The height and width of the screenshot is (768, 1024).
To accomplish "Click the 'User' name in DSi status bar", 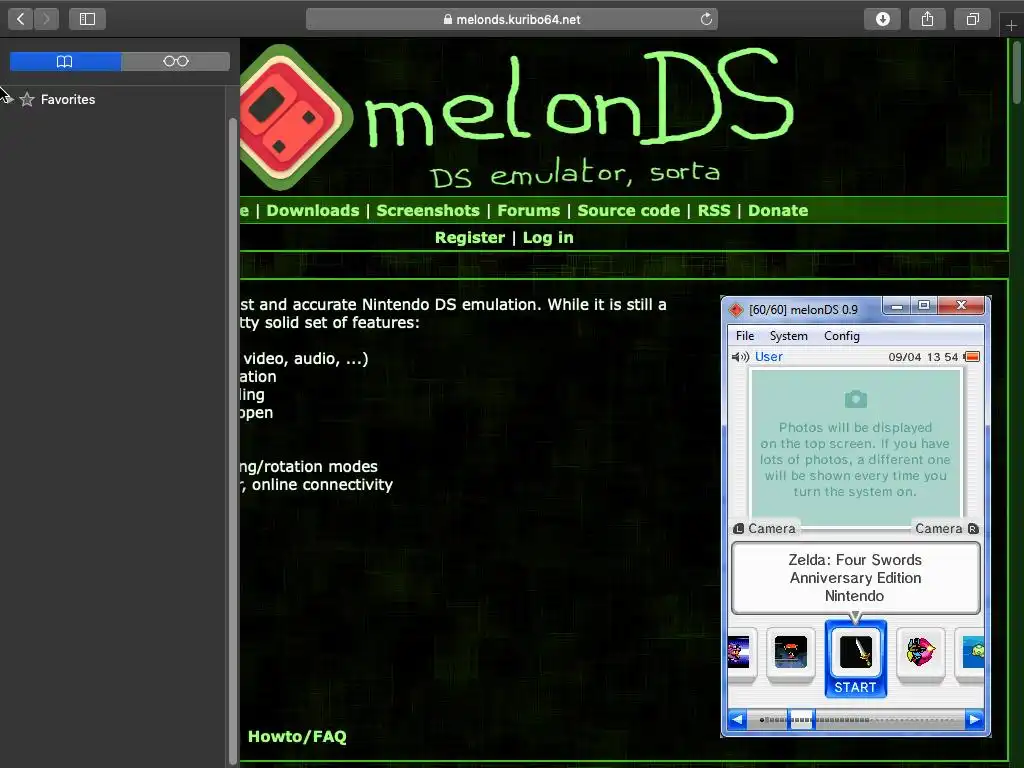I will click(769, 357).
